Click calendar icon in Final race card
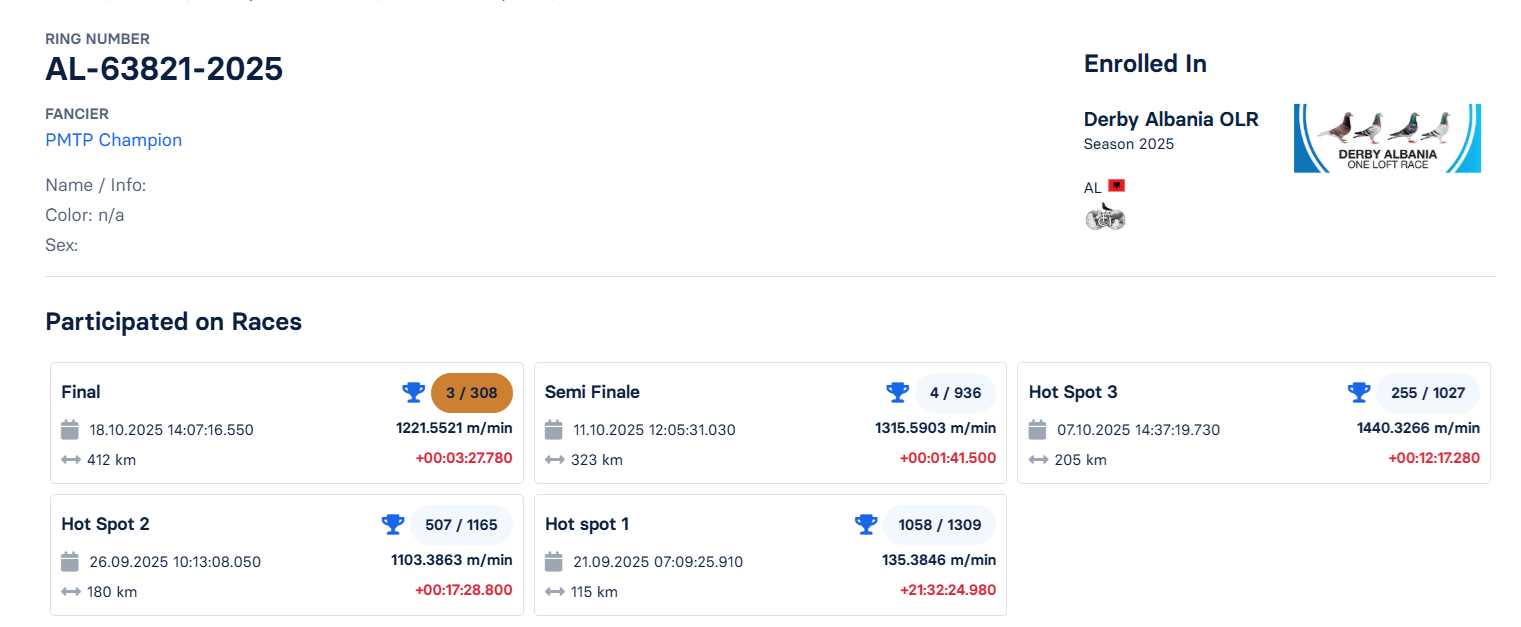This screenshot has width=1521, height=627. (70, 430)
